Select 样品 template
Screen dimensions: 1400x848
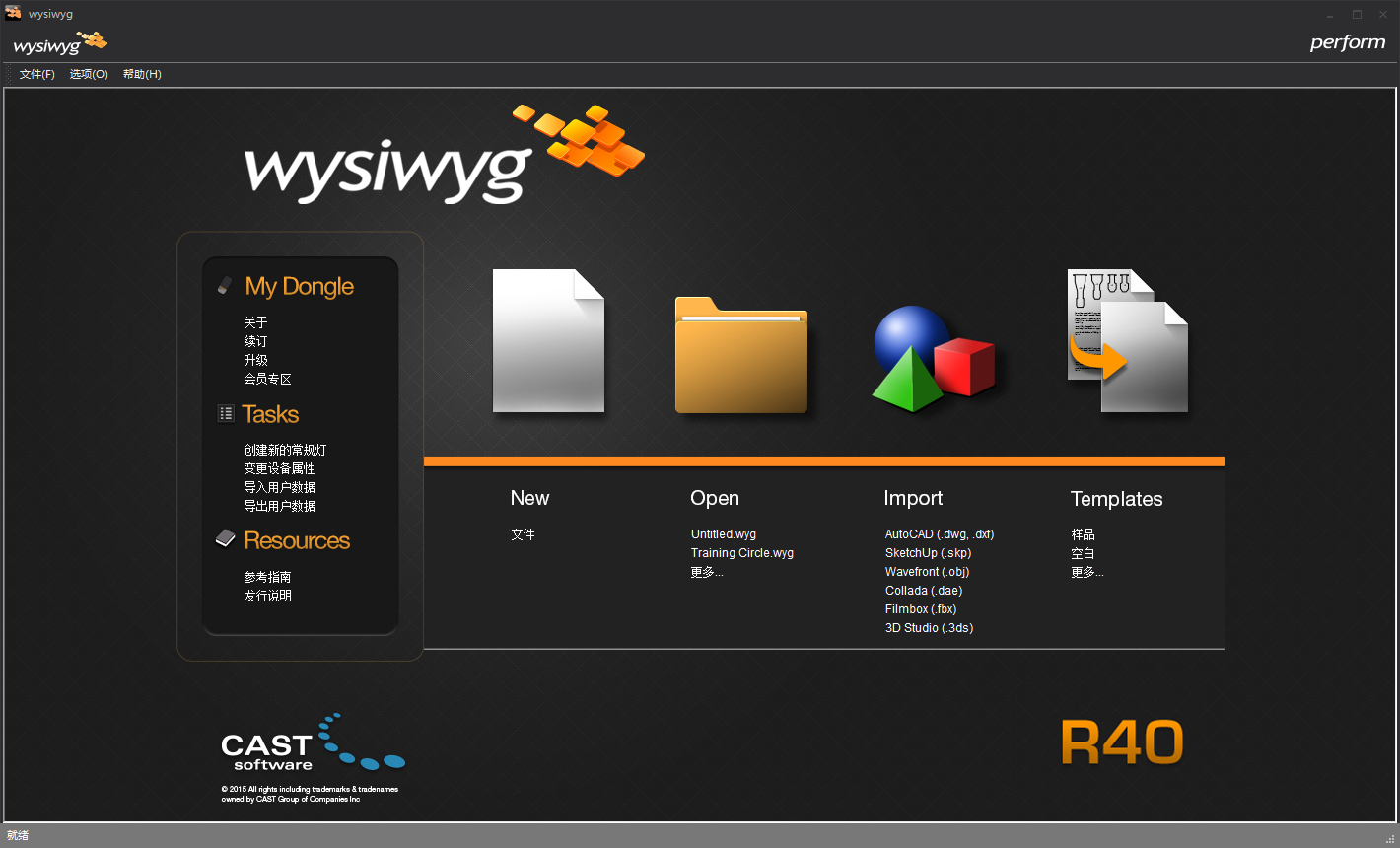click(x=1084, y=534)
